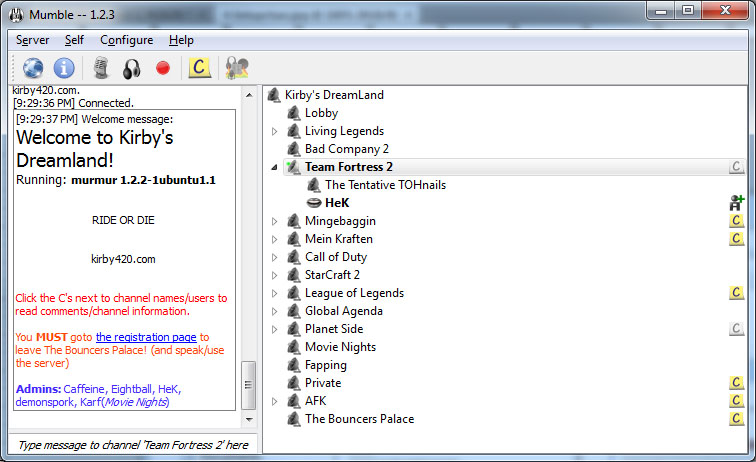This screenshot has height=462, width=756.
Task: Open the AFK channel comment icon
Action: point(736,401)
